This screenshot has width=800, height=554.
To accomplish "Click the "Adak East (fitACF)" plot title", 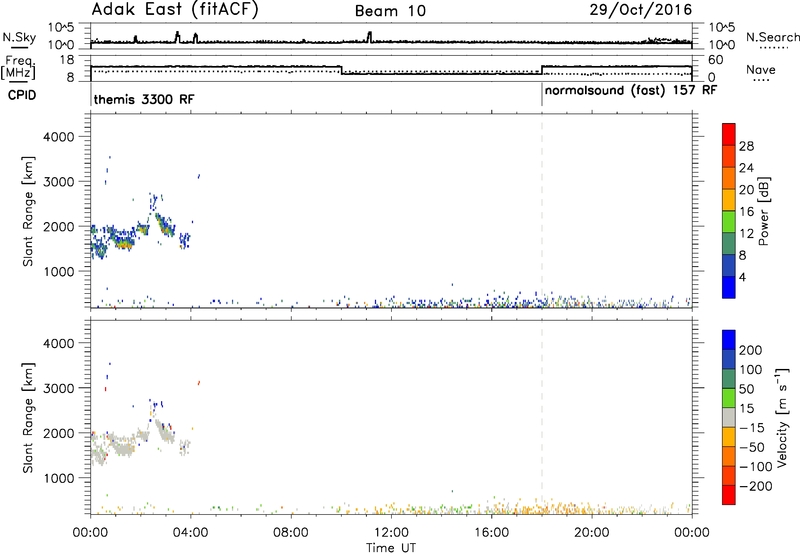I will (x=174, y=10).
